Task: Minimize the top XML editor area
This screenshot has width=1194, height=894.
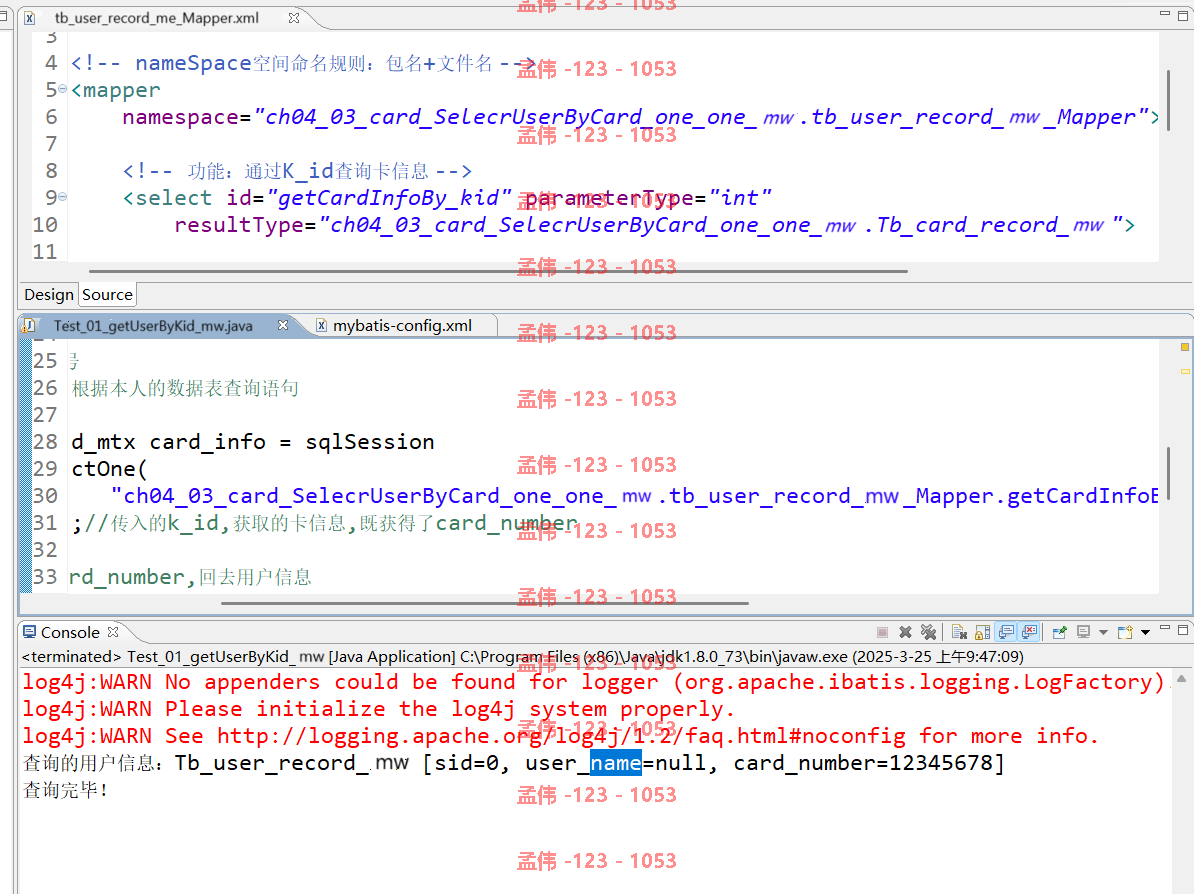Action: 1165,13
